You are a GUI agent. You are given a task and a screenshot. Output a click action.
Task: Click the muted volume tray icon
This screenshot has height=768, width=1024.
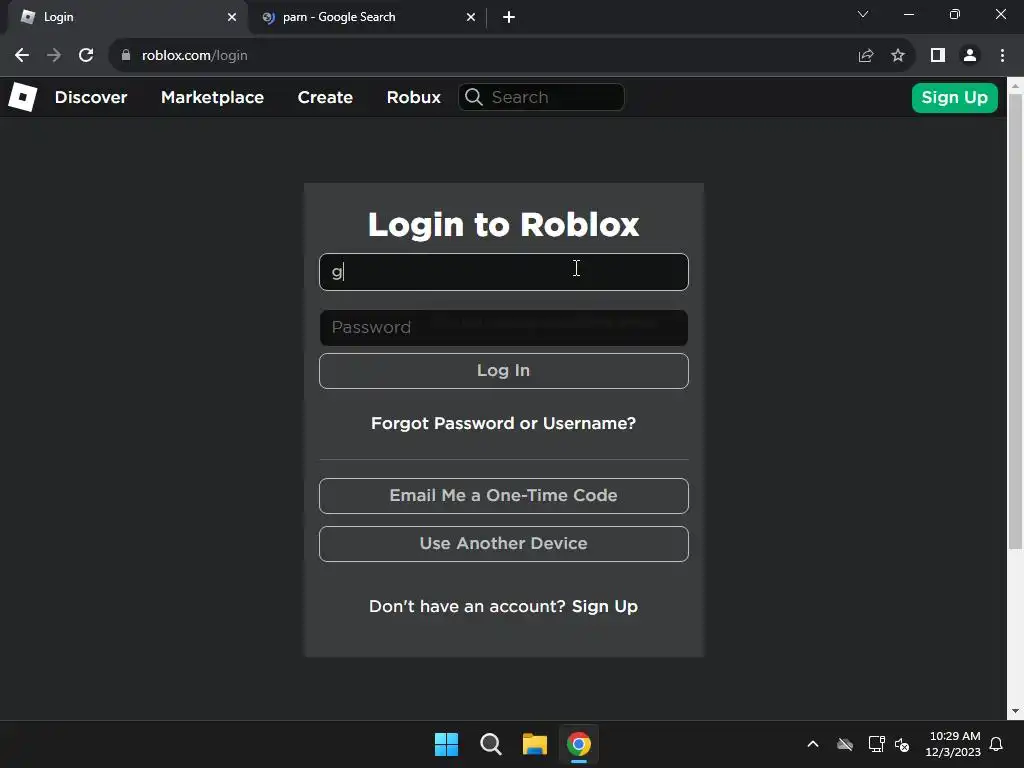(x=903, y=744)
